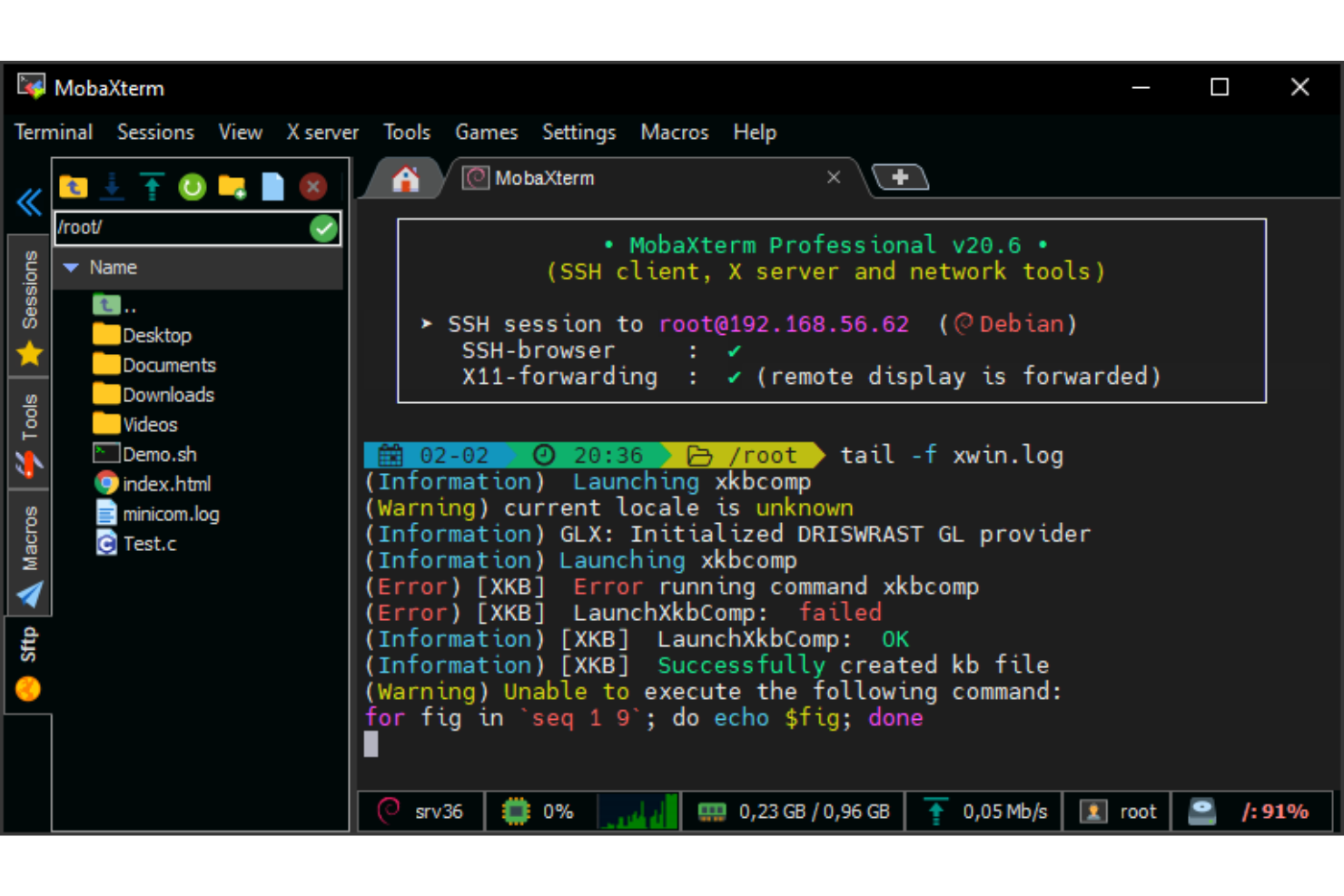Click the red disconnect icon in SFTP toolbar

click(x=312, y=187)
